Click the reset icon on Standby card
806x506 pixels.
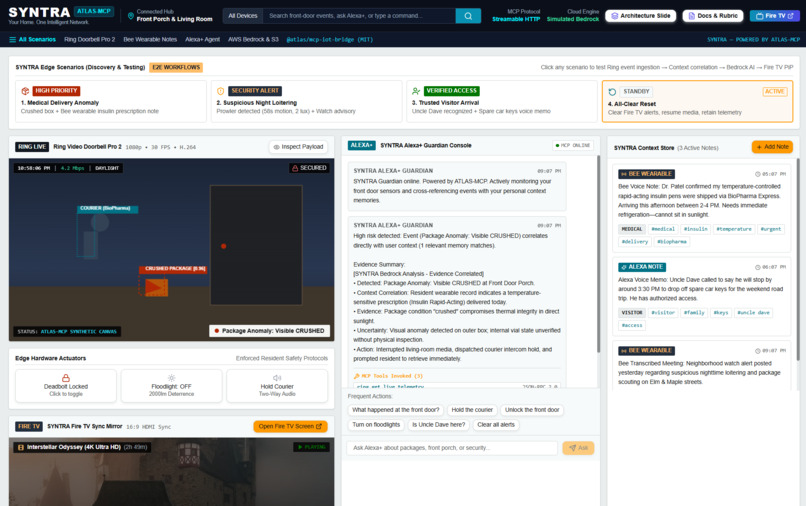pyautogui.click(x=612, y=92)
